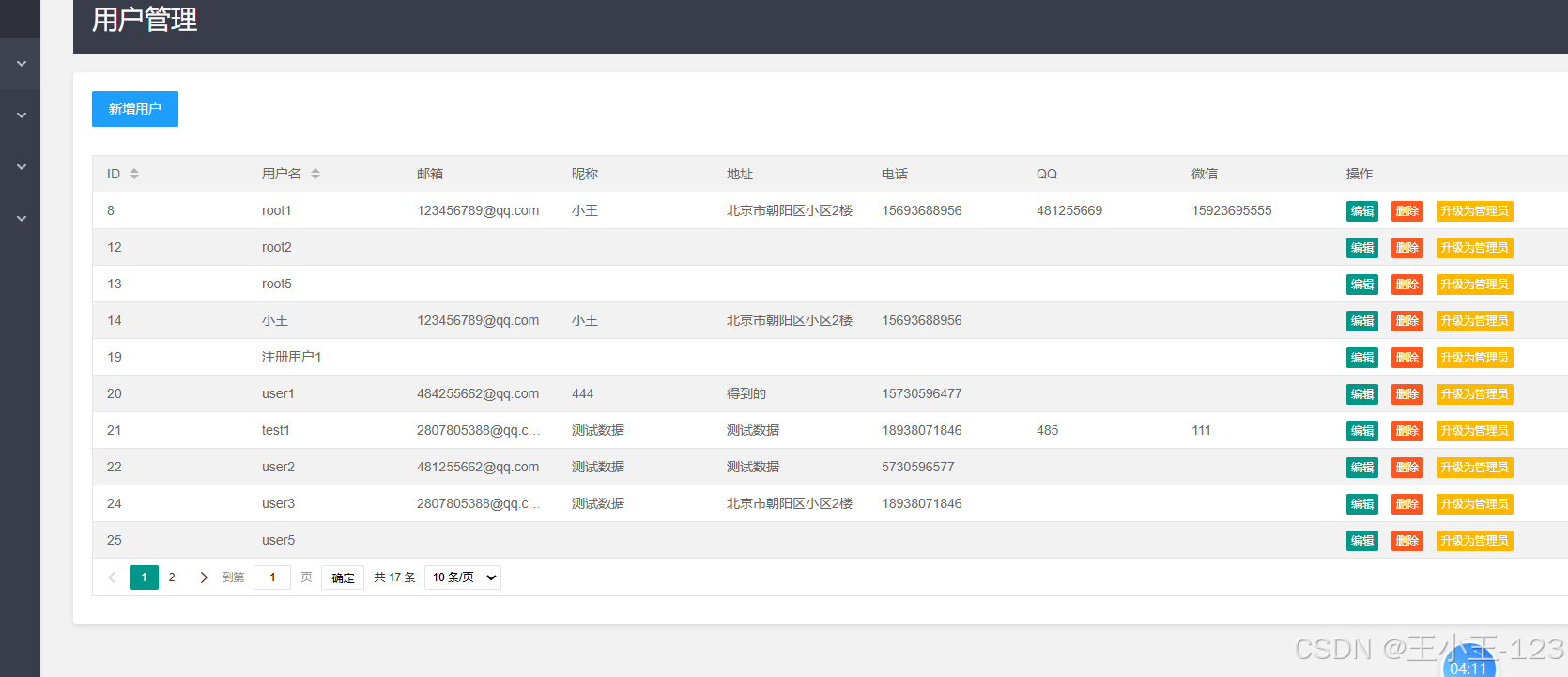
Task: Click the 用户管理 page title
Action: coord(145,19)
